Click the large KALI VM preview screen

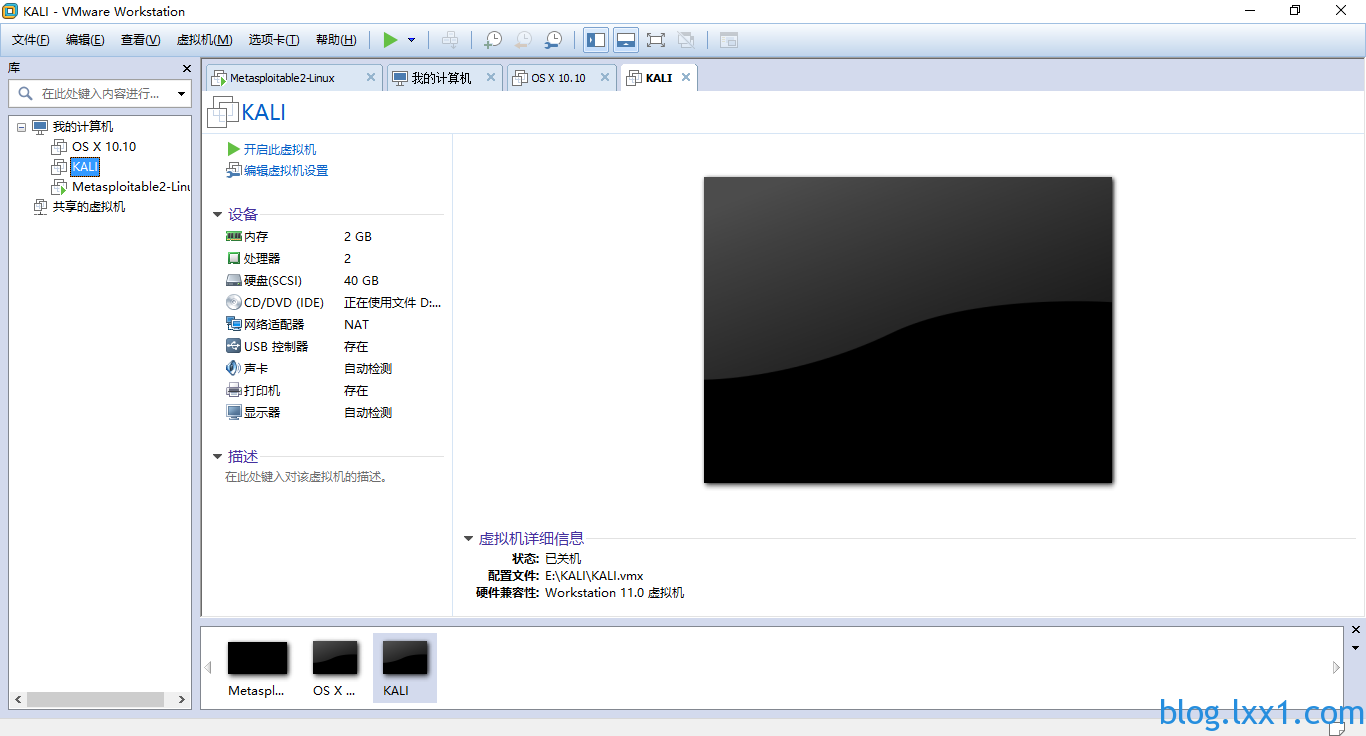[908, 330]
